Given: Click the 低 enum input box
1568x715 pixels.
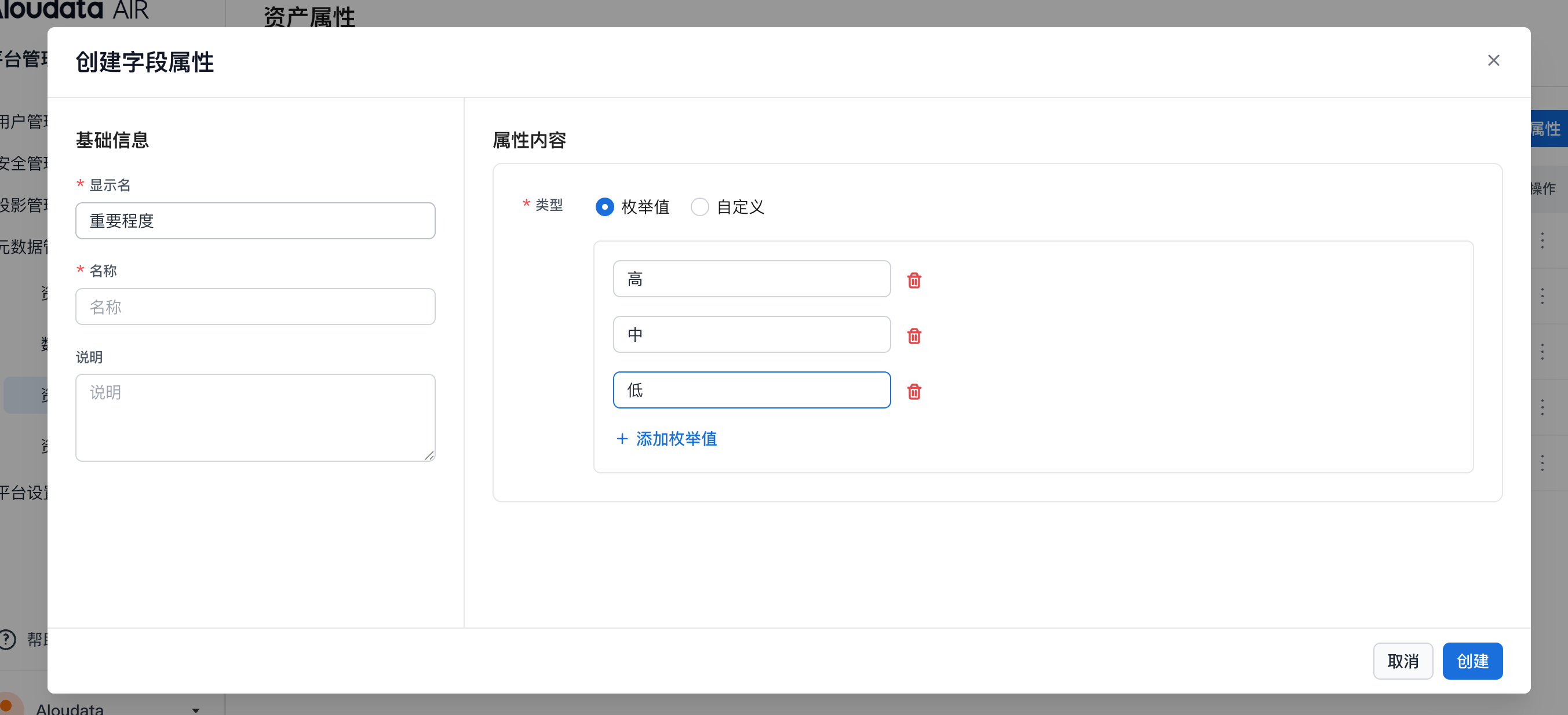Looking at the screenshot, I should tap(751, 390).
